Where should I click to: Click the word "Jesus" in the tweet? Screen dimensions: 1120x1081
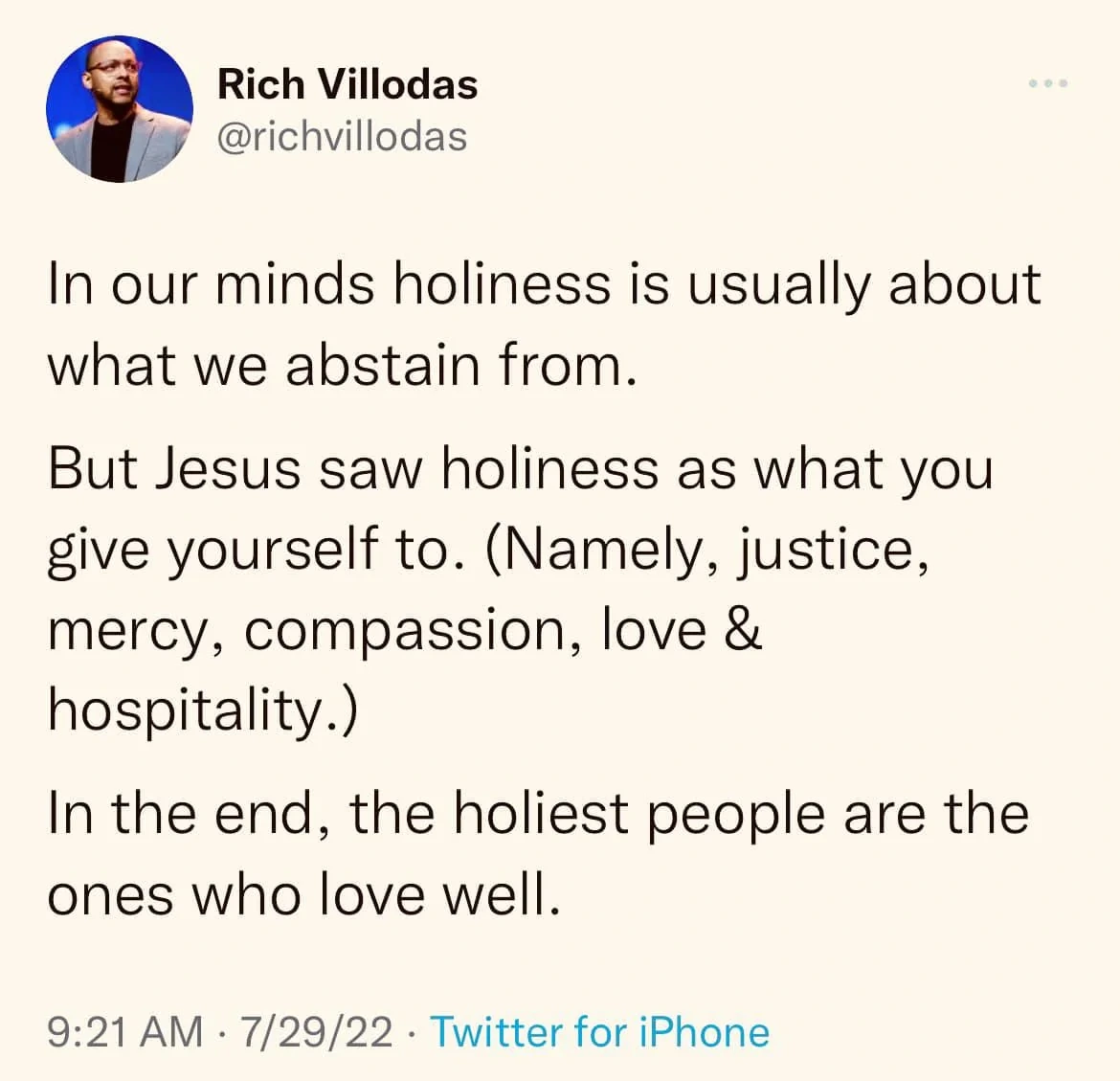point(228,469)
